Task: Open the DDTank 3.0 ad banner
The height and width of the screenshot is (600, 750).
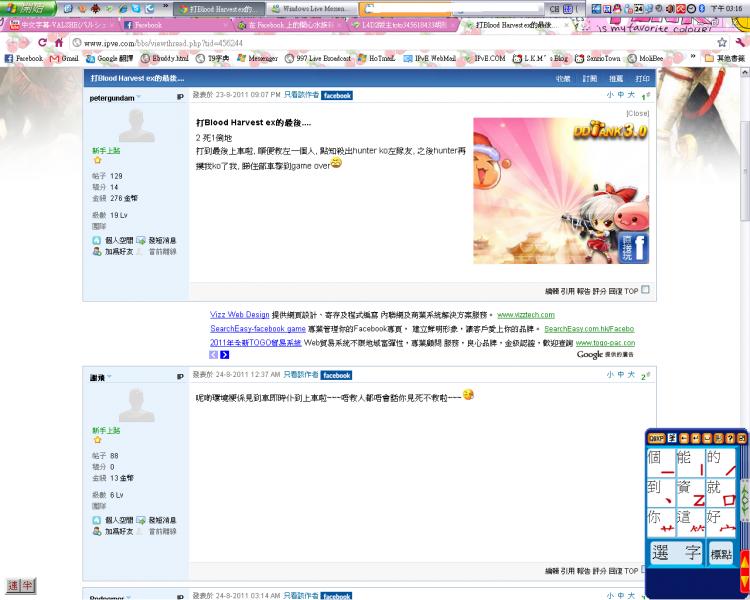Action: (x=561, y=190)
